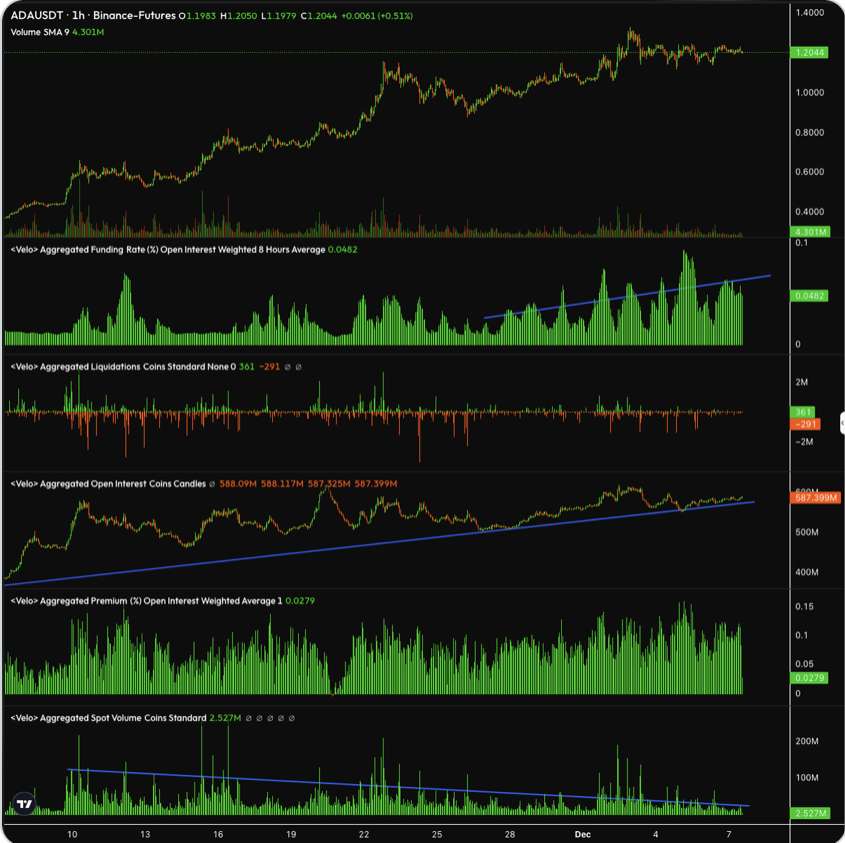
Task: Click the 1.2044 current price label on axis
Action: (x=809, y=52)
